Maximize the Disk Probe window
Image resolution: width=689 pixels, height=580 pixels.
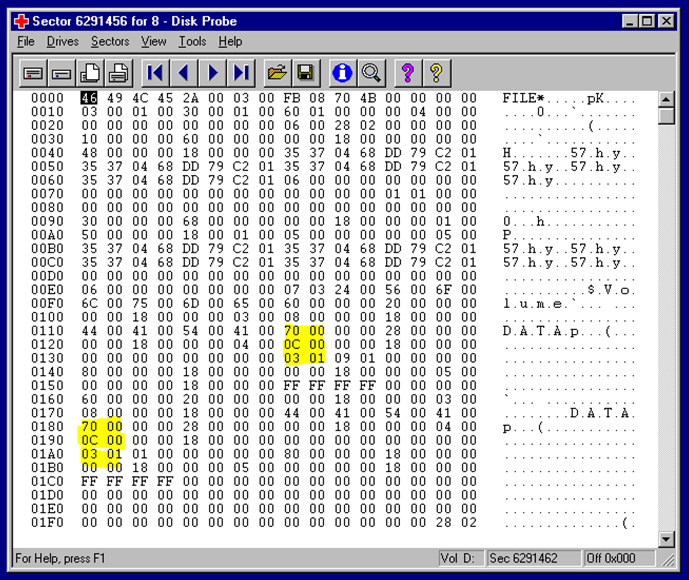(x=647, y=21)
